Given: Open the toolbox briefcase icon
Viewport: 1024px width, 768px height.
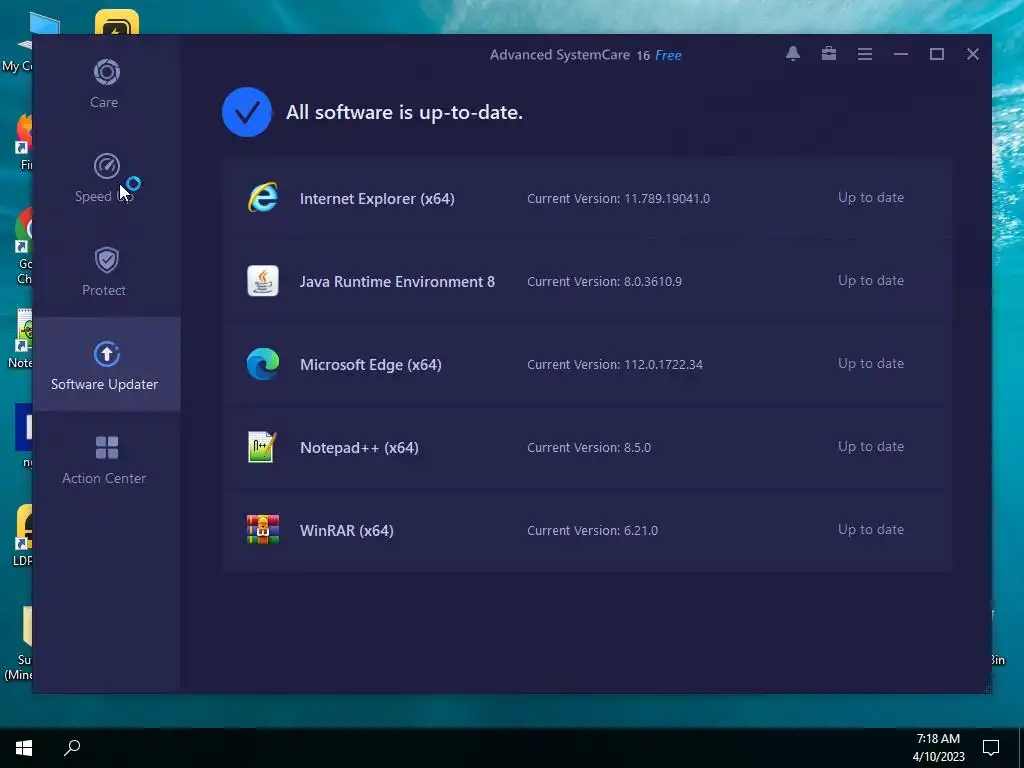Looking at the screenshot, I should (829, 54).
